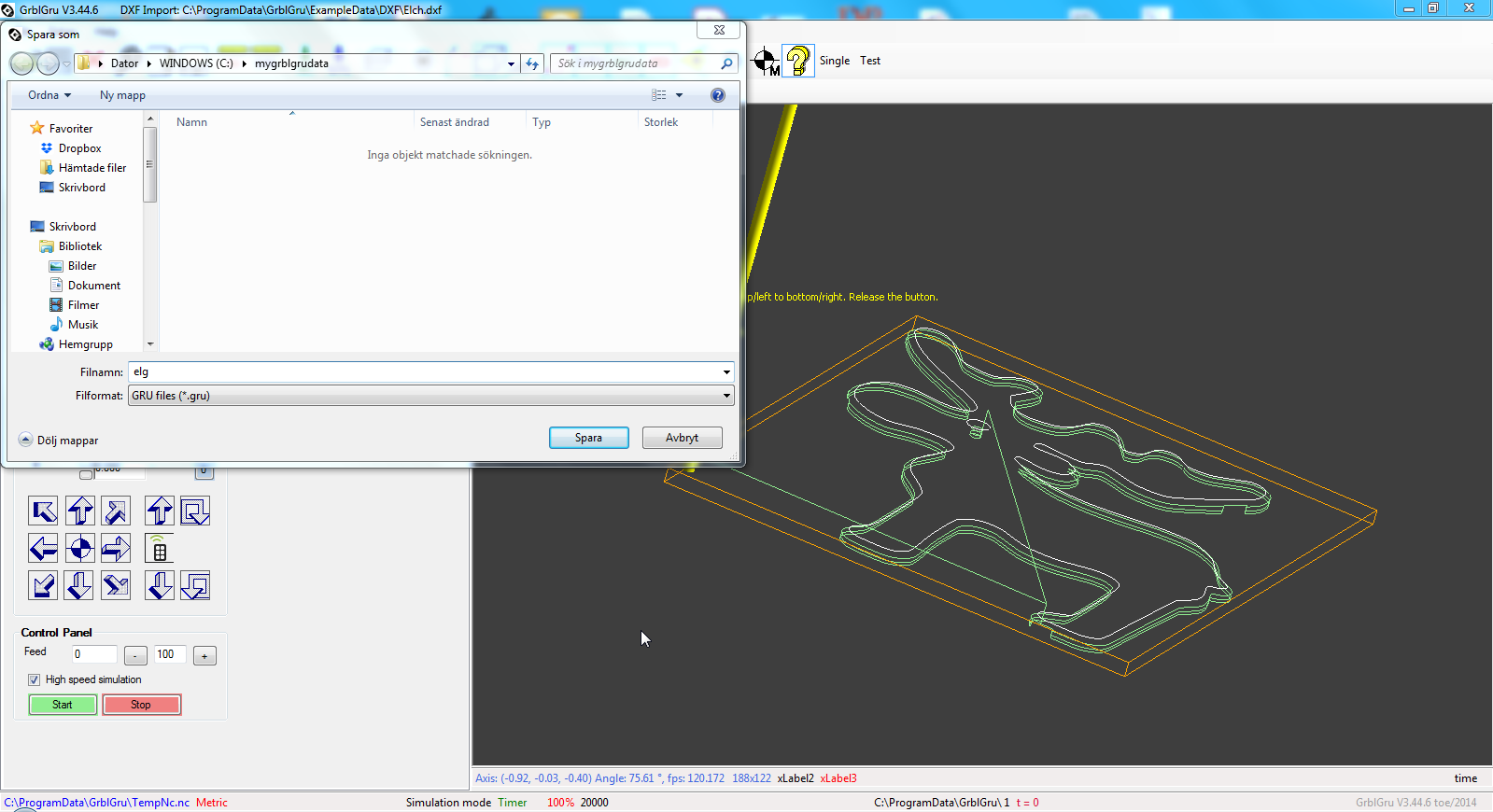Click the Spara button
The width and height of the screenshot is (1493, 812).
tap(588, 438)
